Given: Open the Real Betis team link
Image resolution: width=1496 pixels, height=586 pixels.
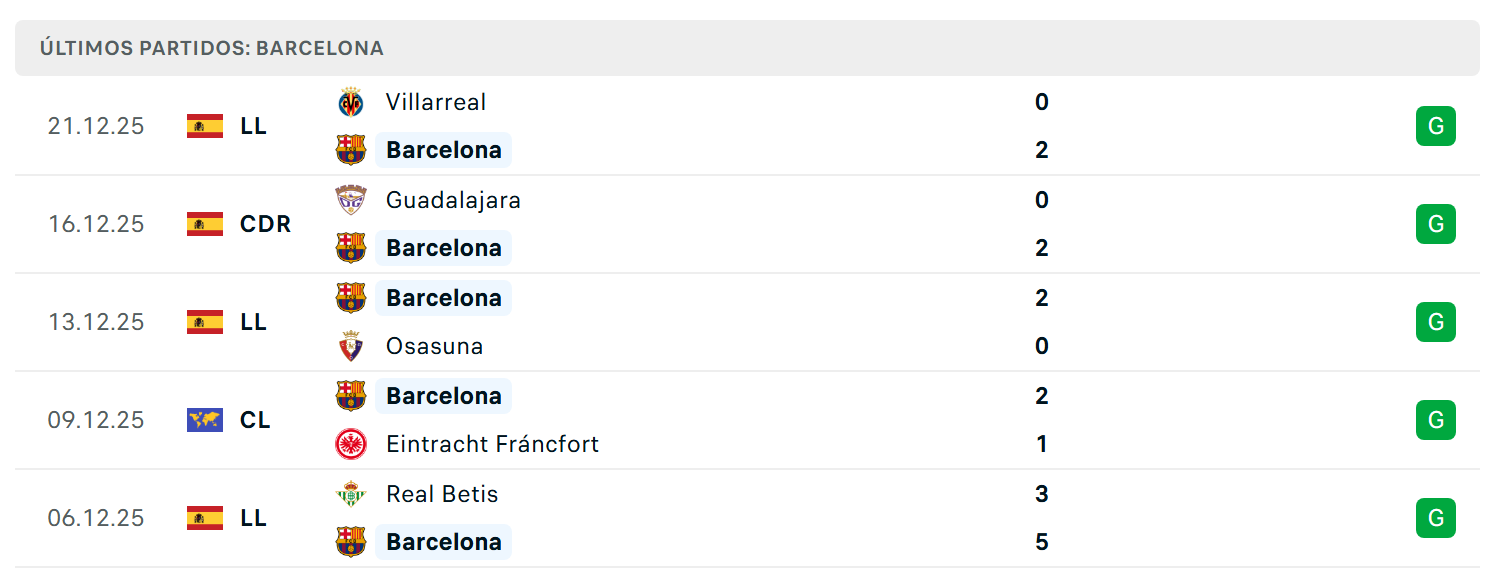Looking at the screenshot, I should pos(442,494).
